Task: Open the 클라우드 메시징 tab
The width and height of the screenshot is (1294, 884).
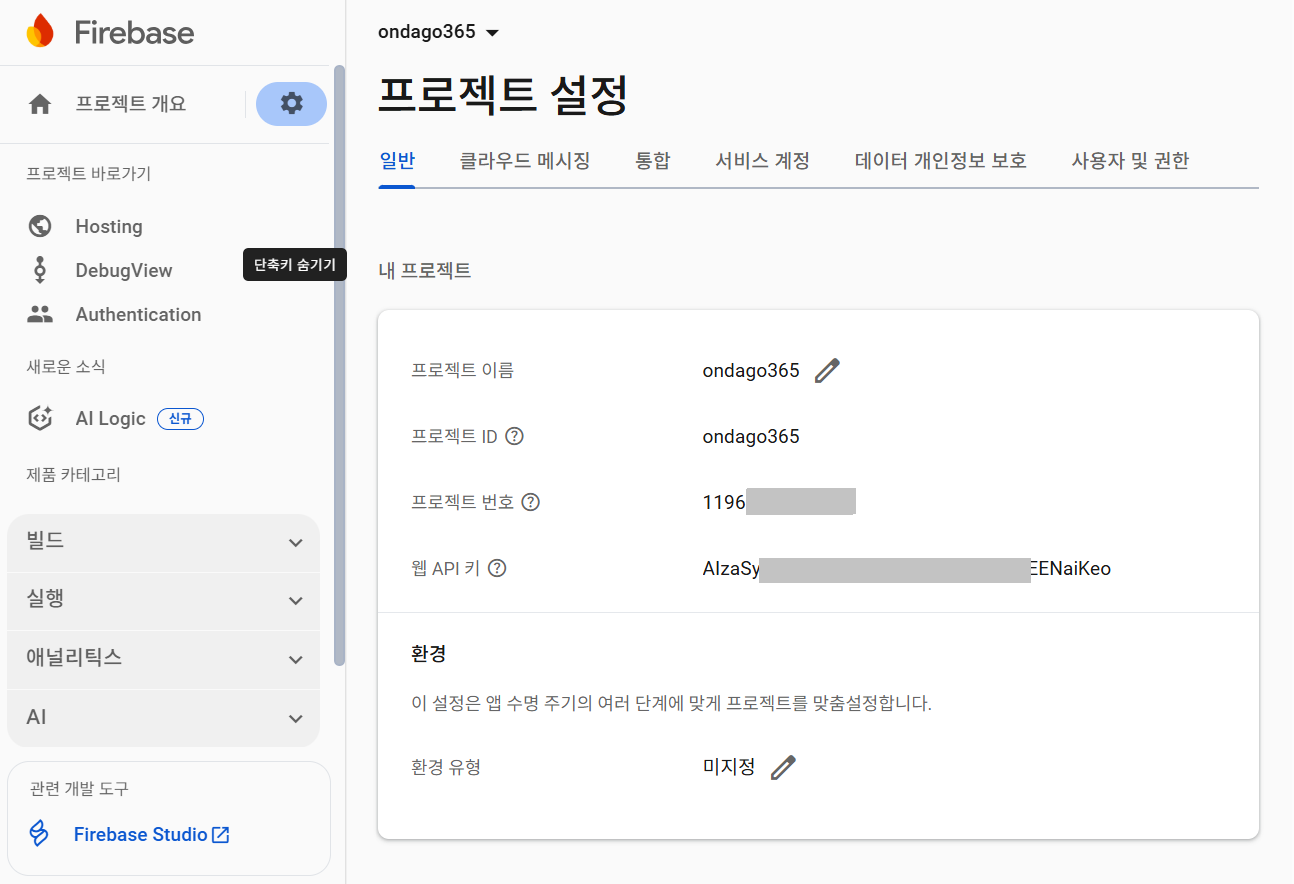Action: (x=525, y=160)
